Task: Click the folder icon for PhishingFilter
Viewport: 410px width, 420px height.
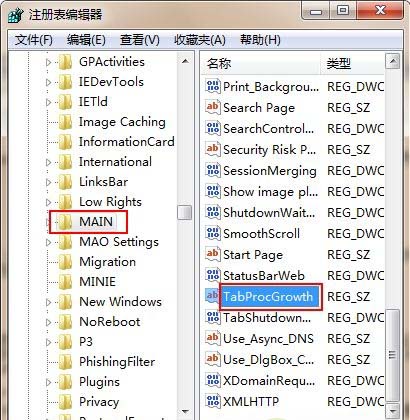Action: click(x=65, y=362)
